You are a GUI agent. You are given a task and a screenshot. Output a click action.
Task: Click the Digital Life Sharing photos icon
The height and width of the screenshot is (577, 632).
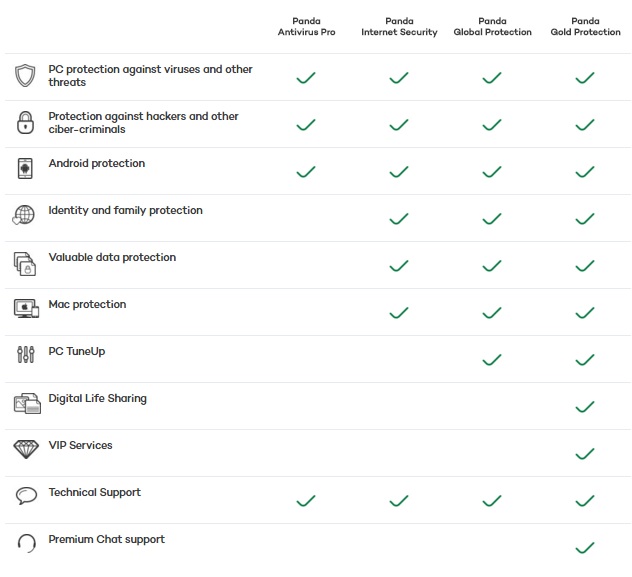pos(26,403)
